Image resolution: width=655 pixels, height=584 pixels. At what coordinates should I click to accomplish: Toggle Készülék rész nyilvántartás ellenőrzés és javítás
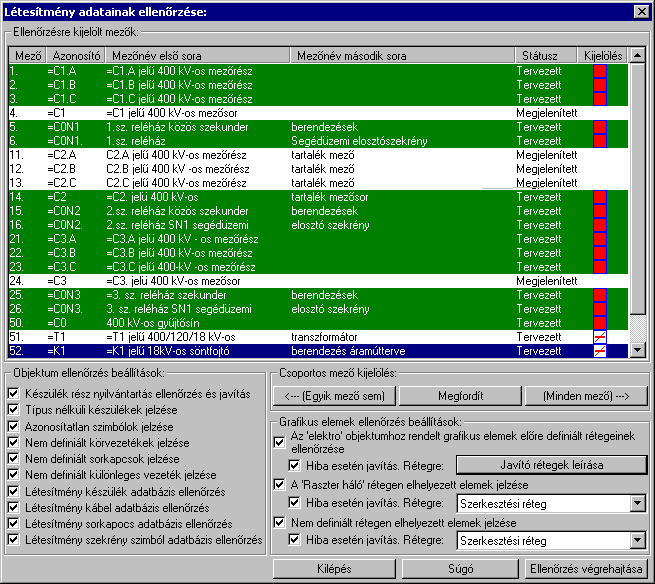pyautogui.click(x=14, y=394)
